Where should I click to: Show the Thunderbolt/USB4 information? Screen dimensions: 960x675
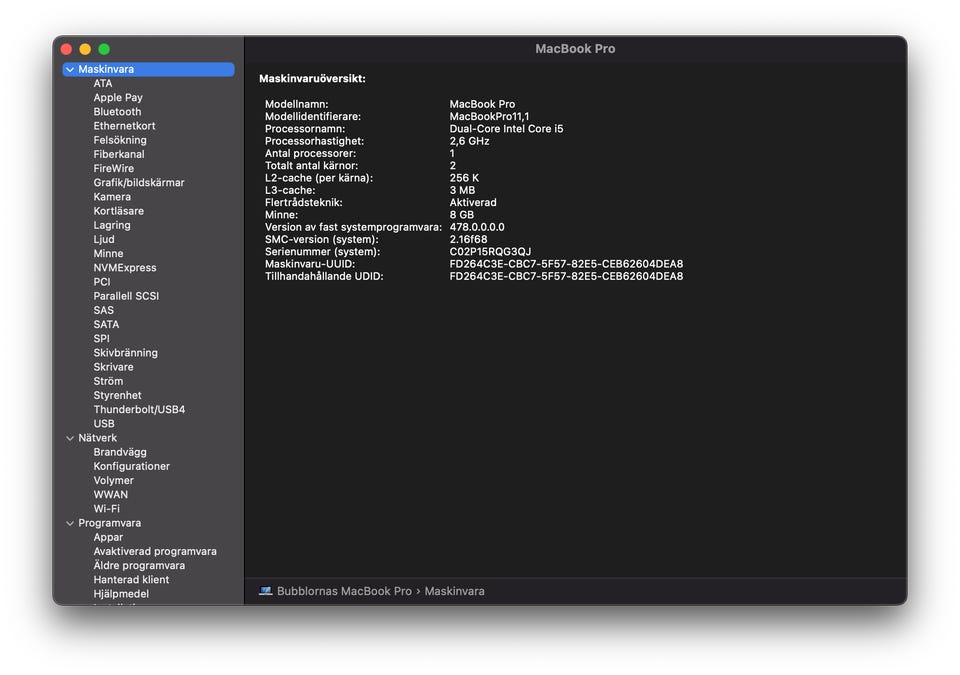139,410
